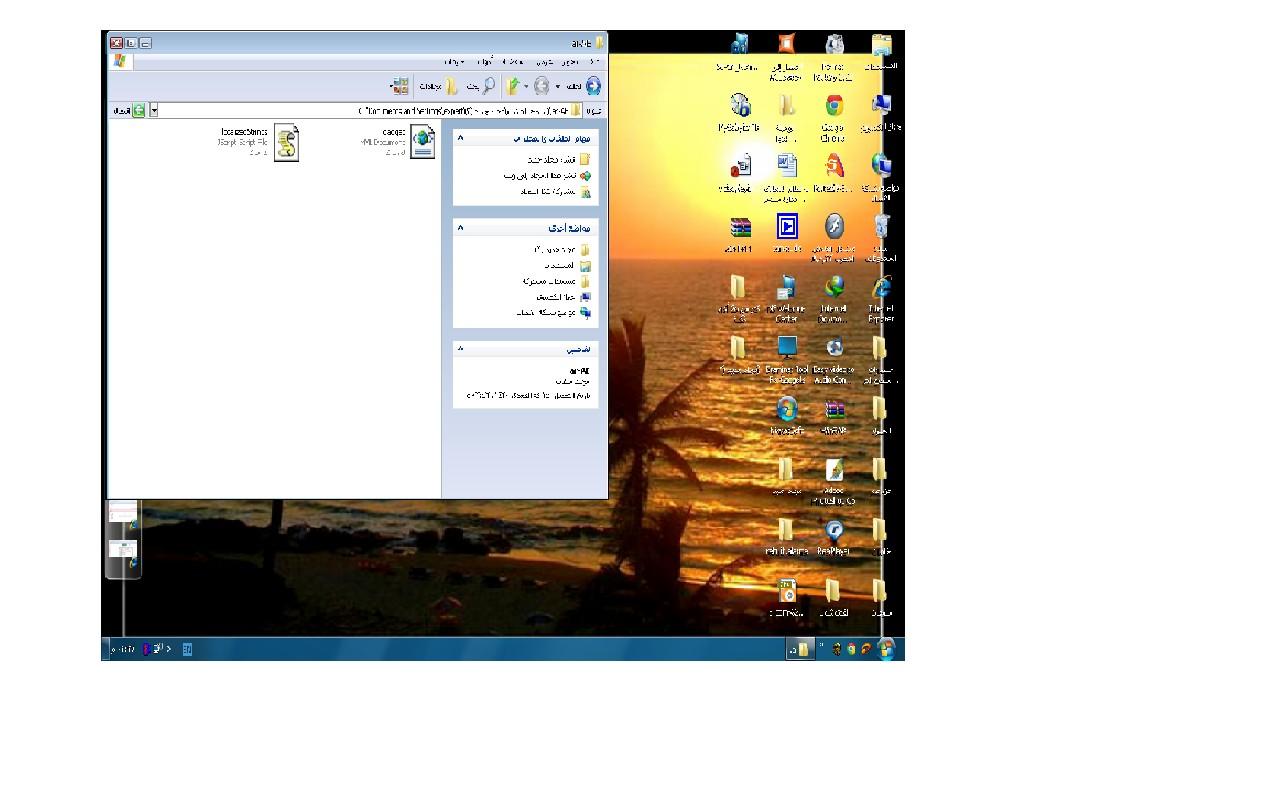Collapse the File and Folder Tasks panel

pyautogui.click(x=461, y=138)
